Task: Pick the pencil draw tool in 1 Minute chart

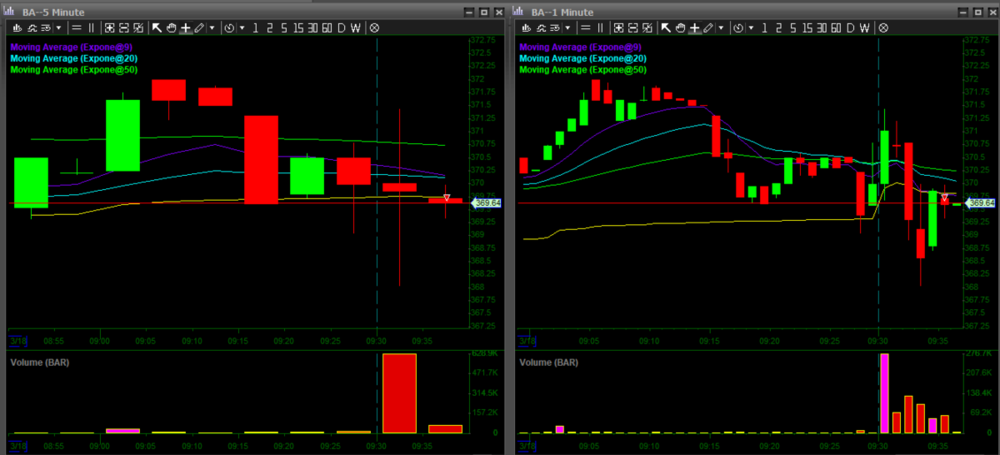Action: coord(708,28)
